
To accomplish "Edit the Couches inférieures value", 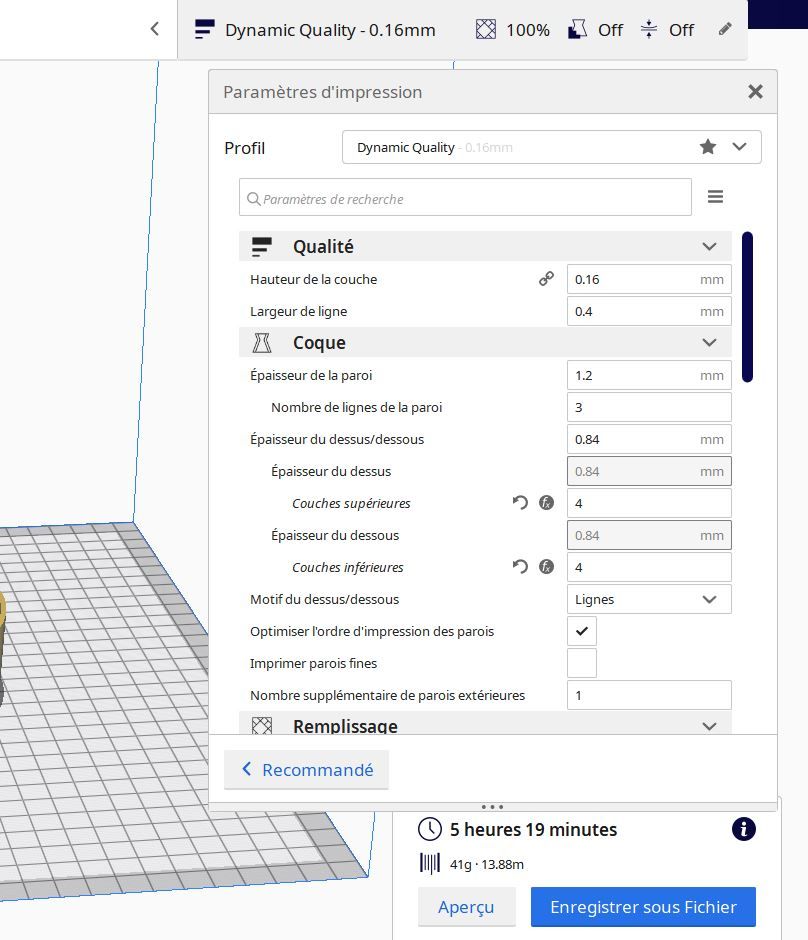I will 649,567.
